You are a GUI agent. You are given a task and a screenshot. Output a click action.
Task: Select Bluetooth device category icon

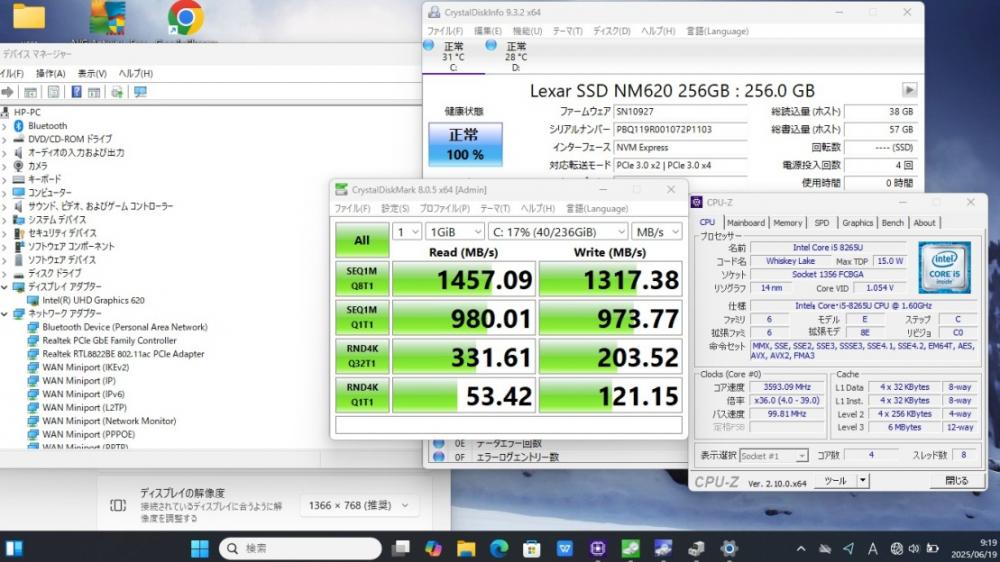click(18, 126)
